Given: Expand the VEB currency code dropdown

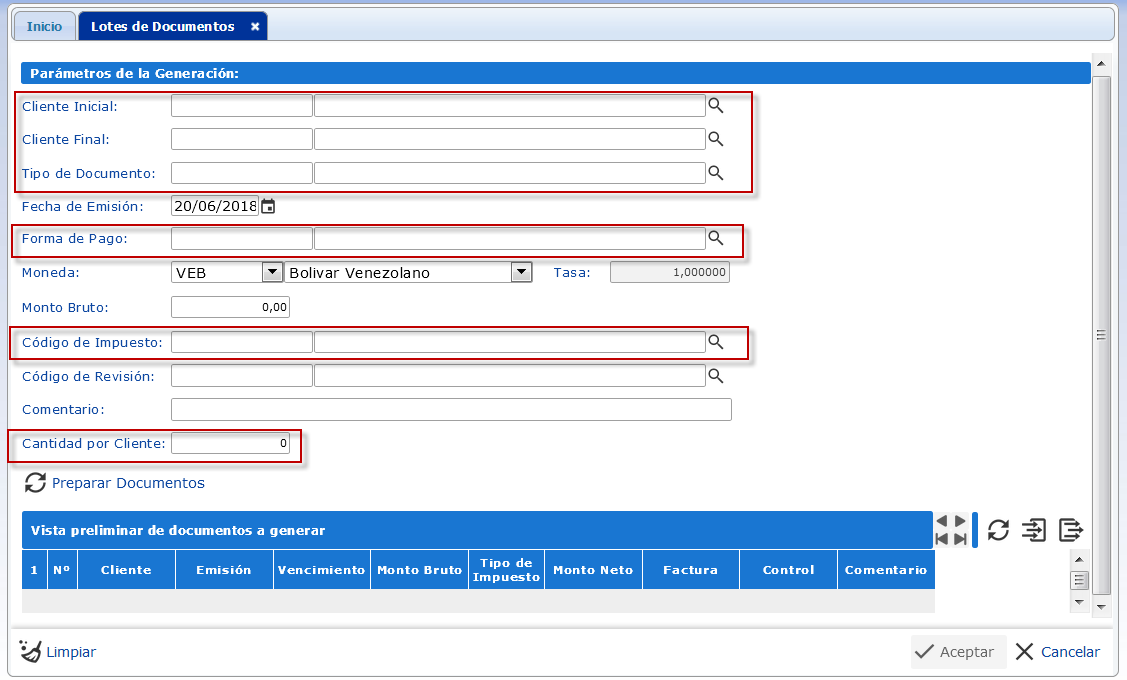Looking at the screenshot, I should pyautogui.click(x=272, y=272).
